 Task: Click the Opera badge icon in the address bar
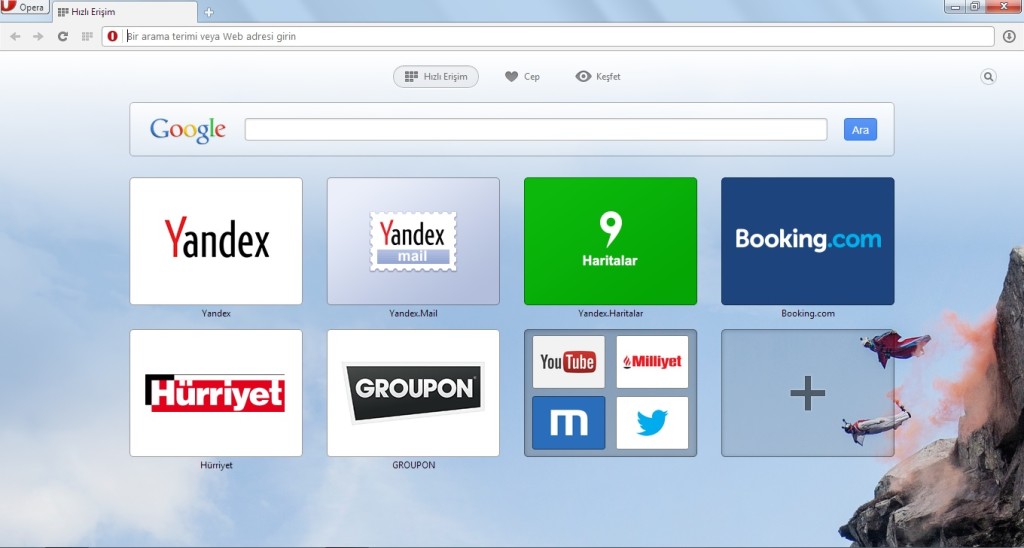click(112, 37)
